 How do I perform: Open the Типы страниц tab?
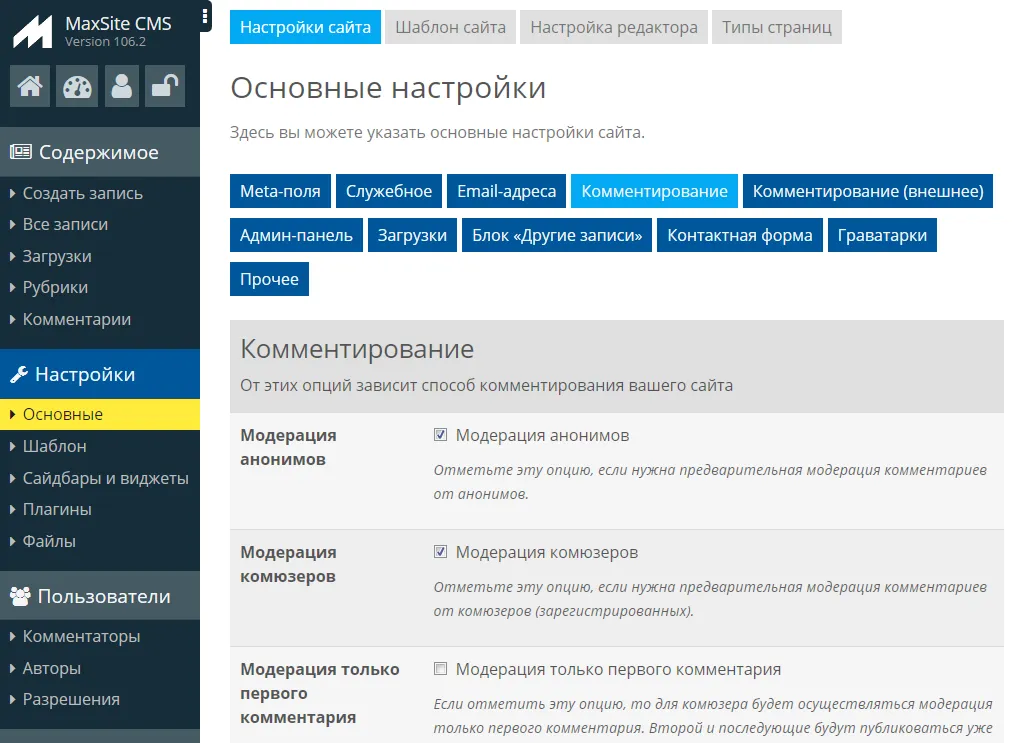point(777,27)
